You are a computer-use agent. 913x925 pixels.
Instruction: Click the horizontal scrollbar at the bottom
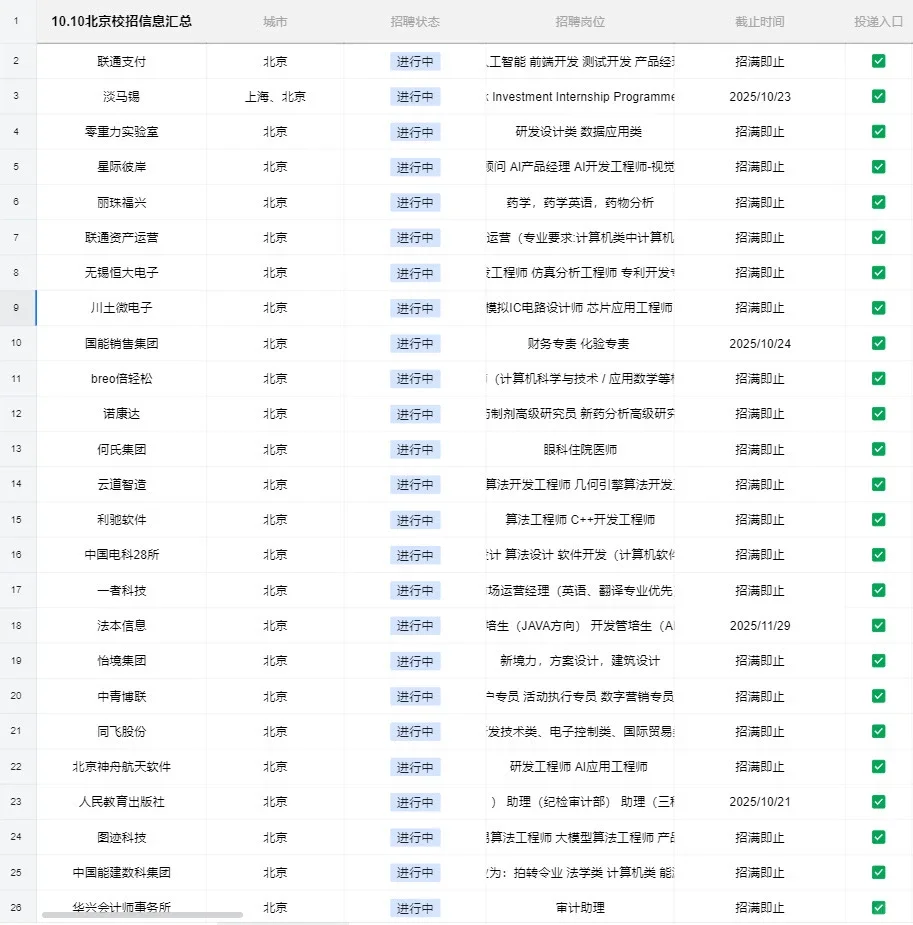(x=142, y=915)
